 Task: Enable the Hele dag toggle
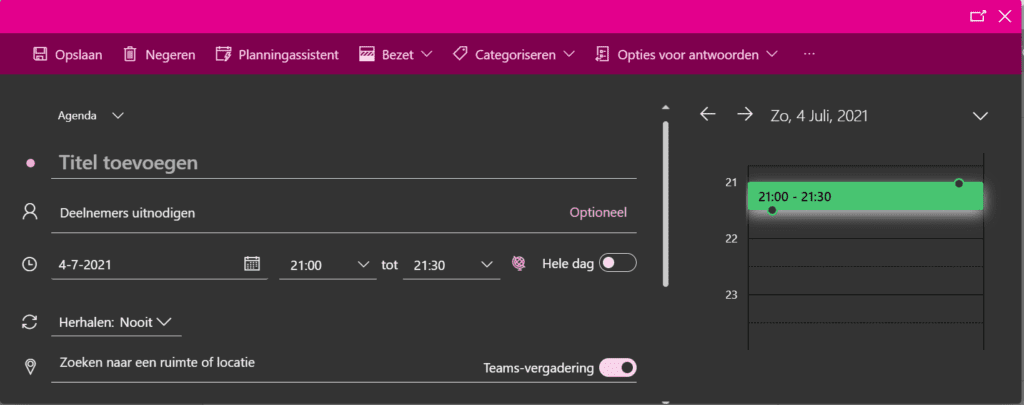(617, 263)
